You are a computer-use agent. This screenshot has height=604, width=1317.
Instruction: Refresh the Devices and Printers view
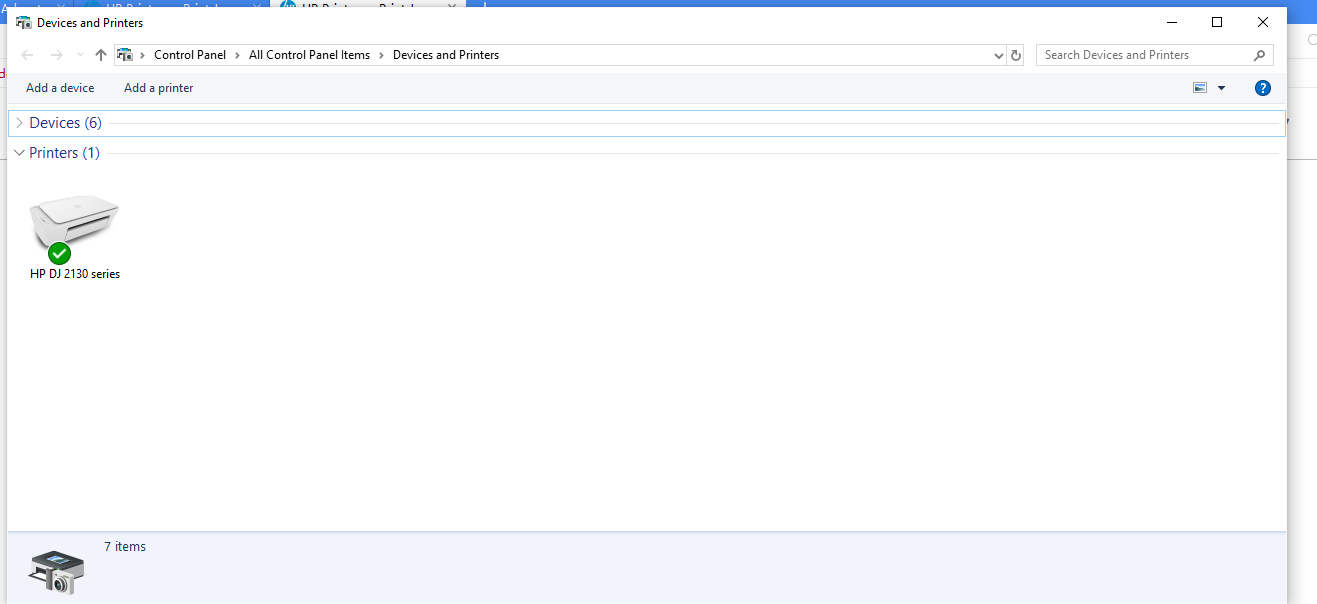pos(1016,56)
